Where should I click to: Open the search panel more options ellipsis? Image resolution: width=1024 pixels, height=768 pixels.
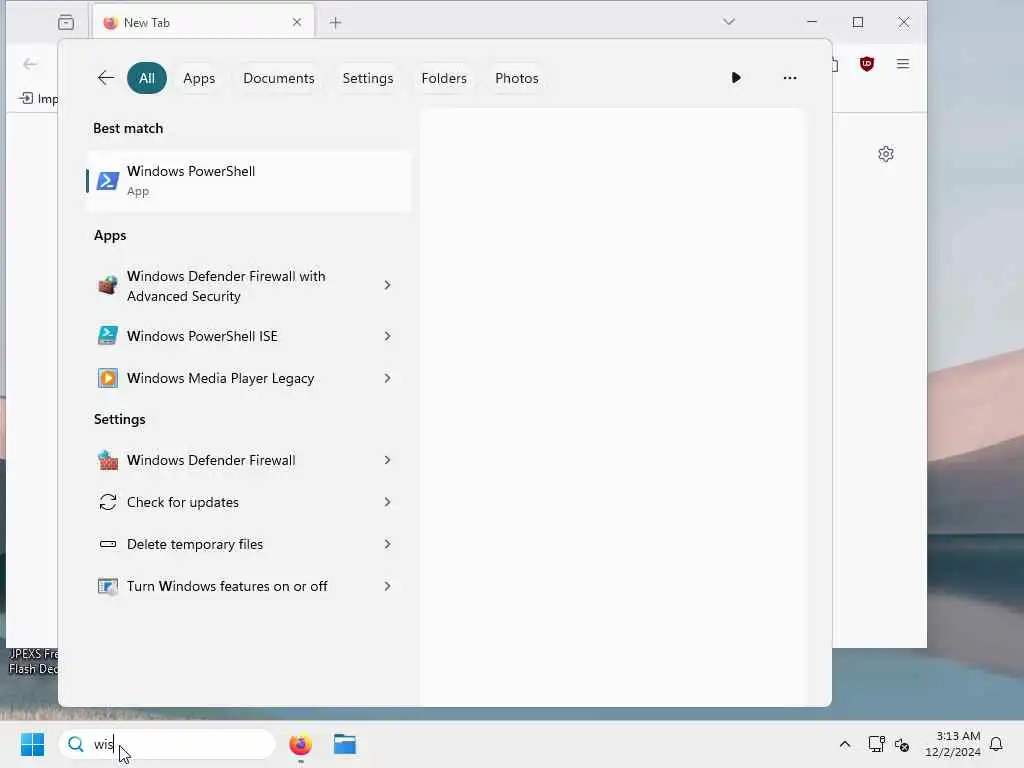tap(790, 78)
